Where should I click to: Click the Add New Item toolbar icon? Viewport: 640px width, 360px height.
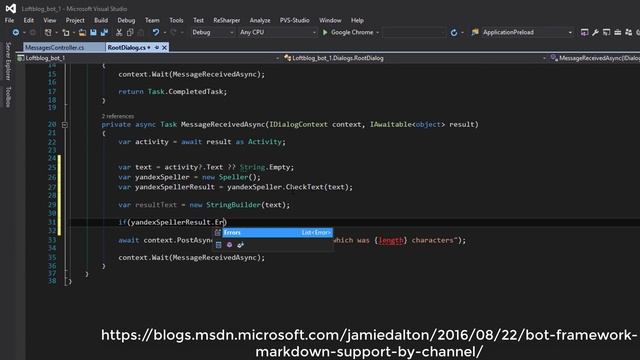[x=66, y=32]
